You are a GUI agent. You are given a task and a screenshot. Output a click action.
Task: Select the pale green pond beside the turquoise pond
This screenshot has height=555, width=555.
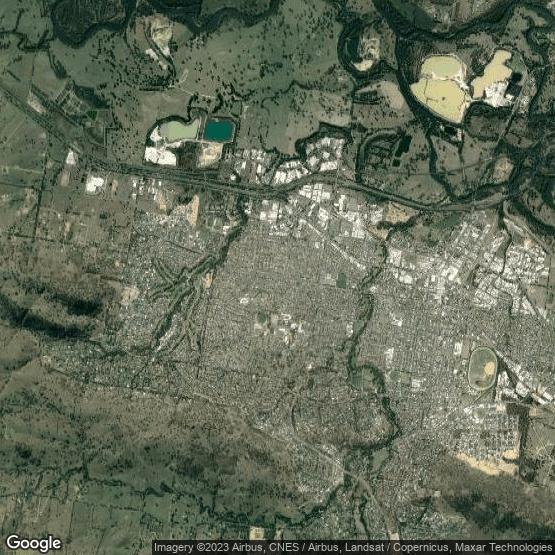point(179,130)
